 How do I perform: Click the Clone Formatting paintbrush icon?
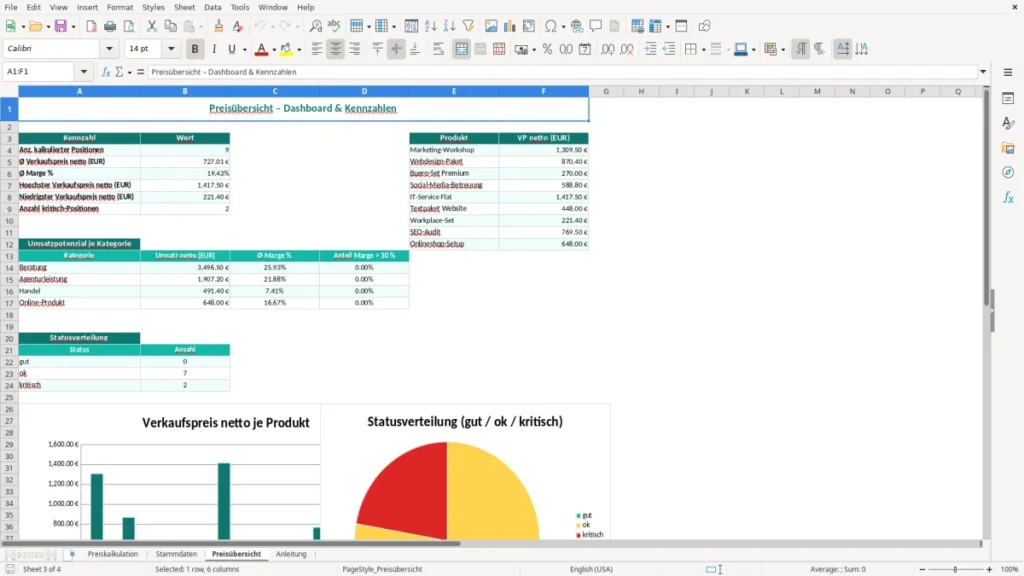pyautogui.click(x=219, y=26)
